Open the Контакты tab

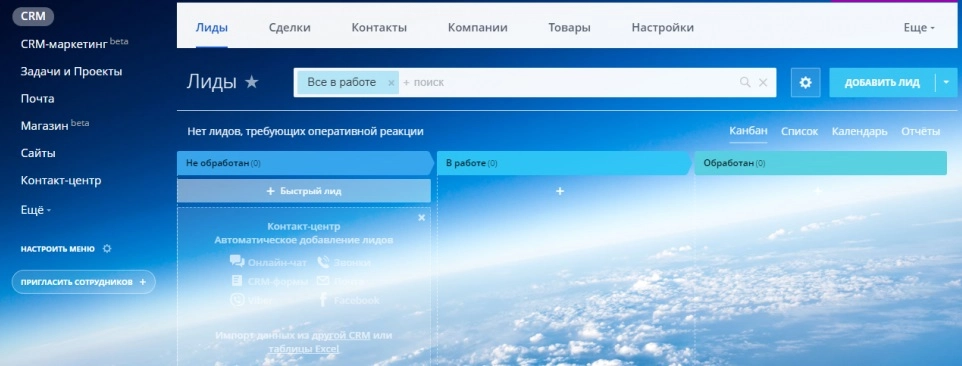click(379, 28)
